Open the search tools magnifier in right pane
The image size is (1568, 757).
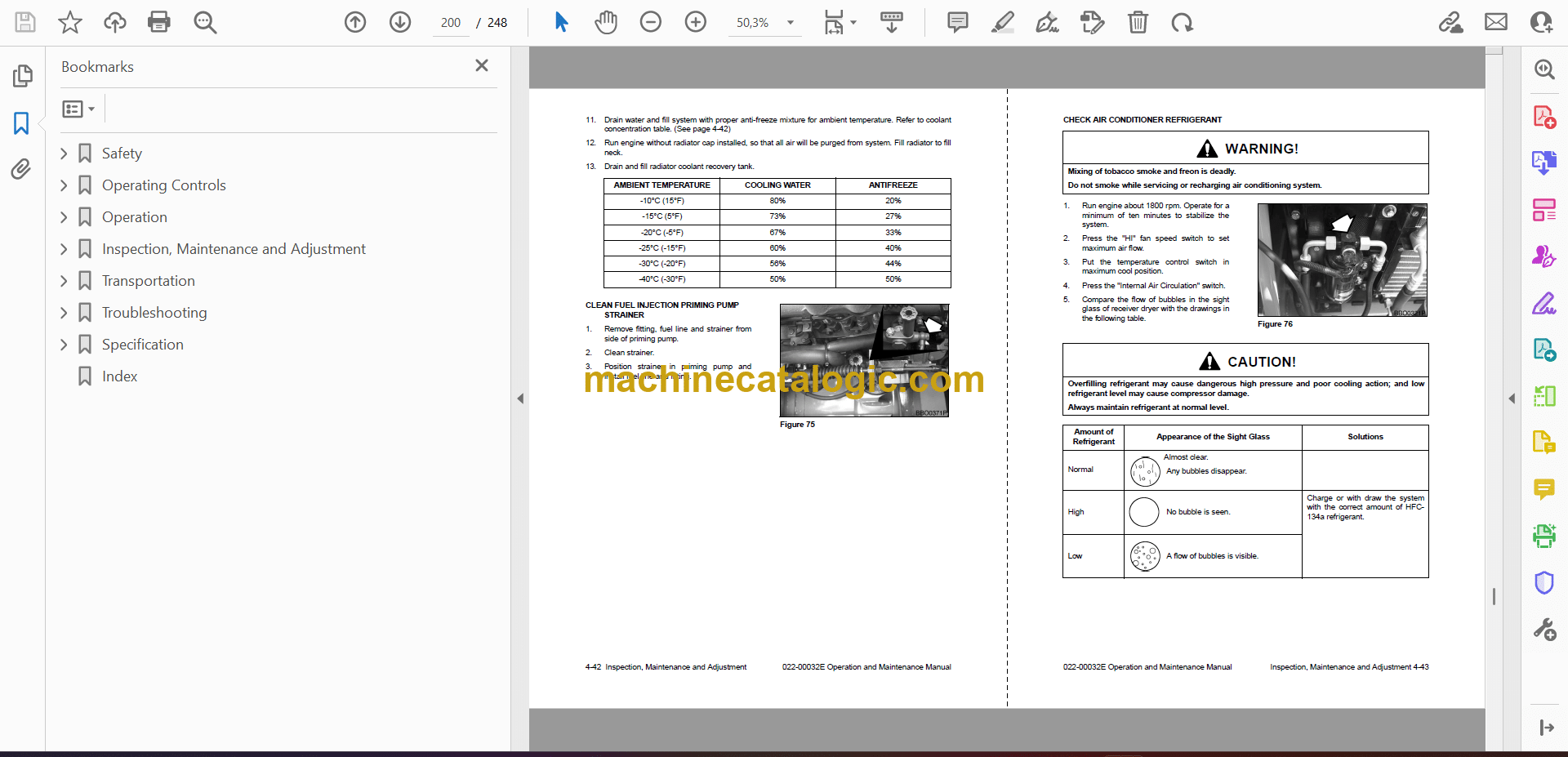click(1544, 69)
